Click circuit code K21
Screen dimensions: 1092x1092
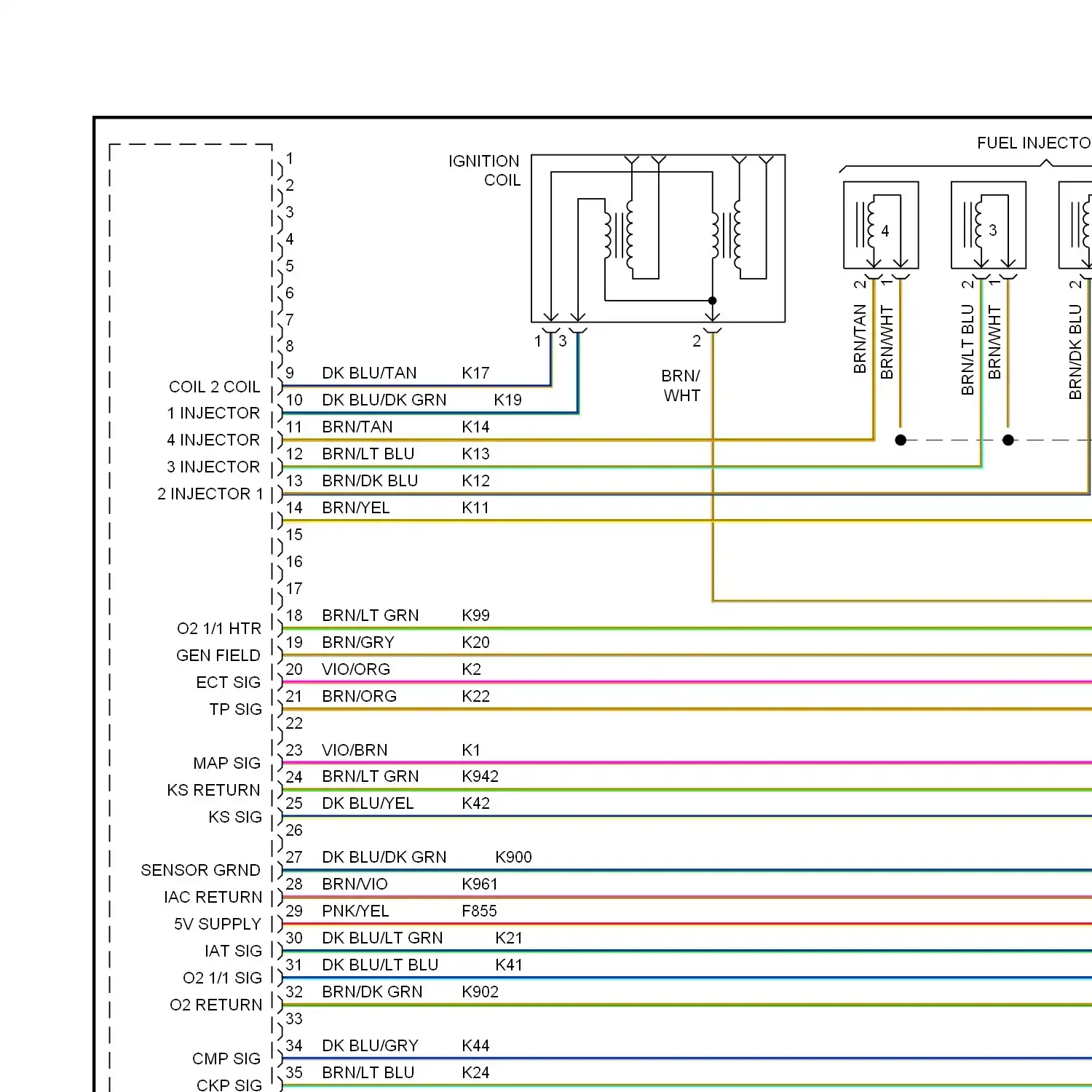click(509, 938)
